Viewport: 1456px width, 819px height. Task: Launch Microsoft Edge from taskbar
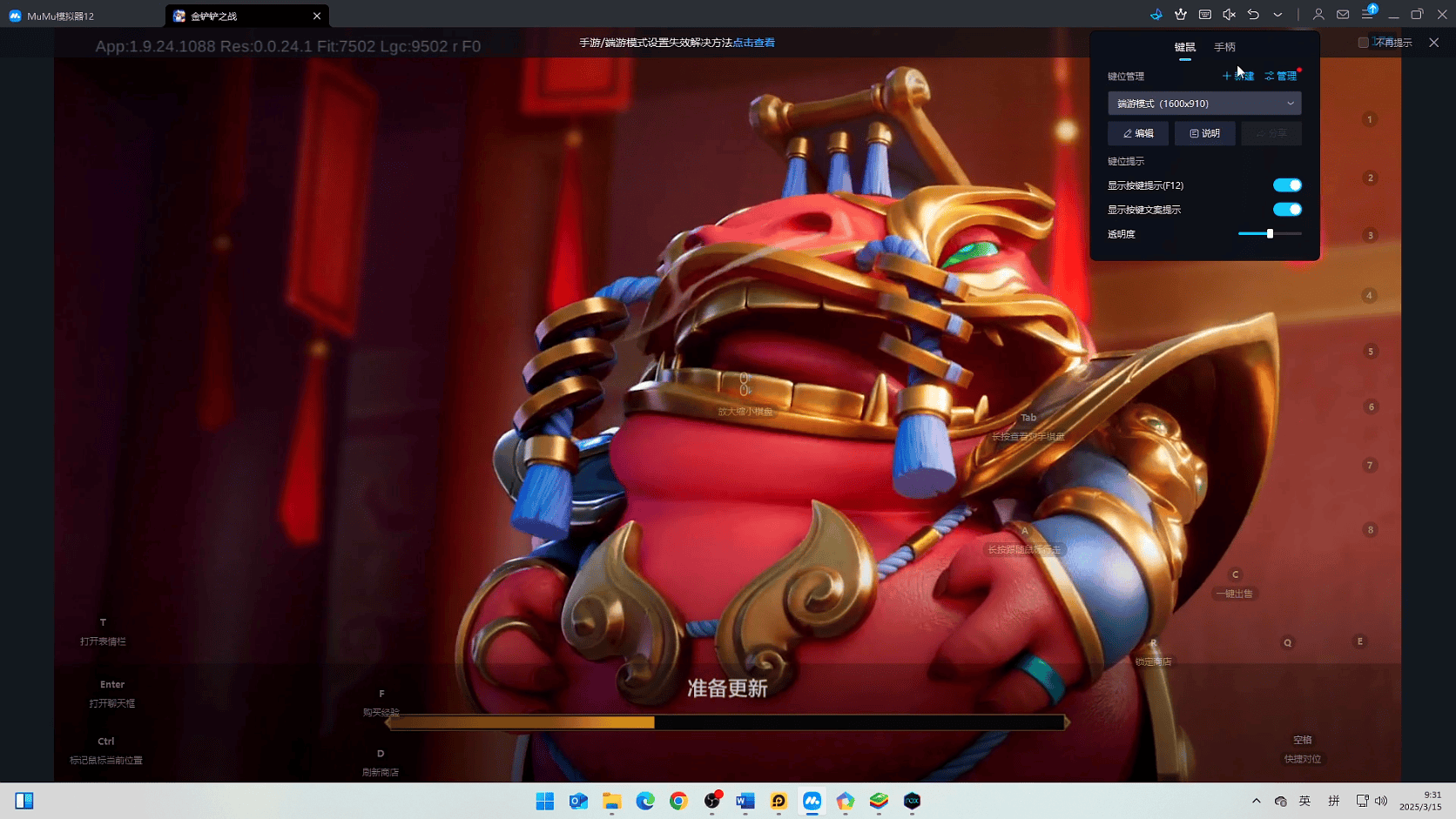[x=645, y=801]
